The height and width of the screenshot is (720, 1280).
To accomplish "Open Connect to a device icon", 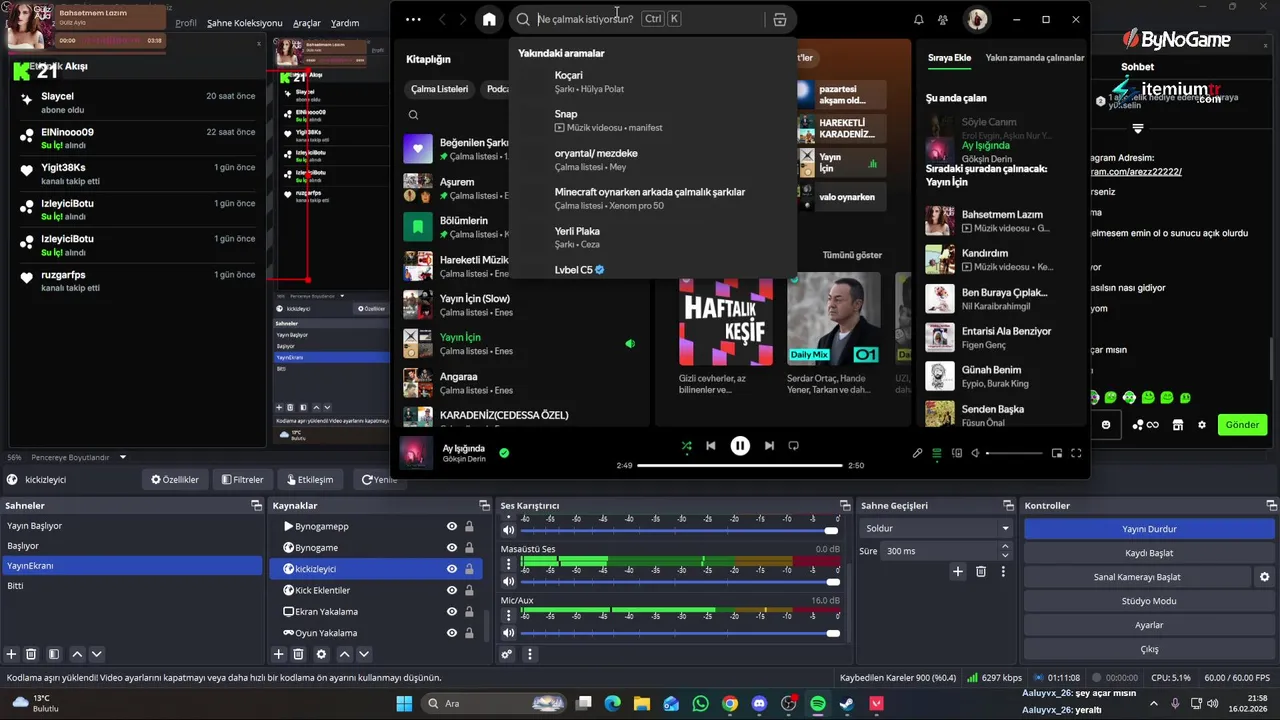I will 957,453.
